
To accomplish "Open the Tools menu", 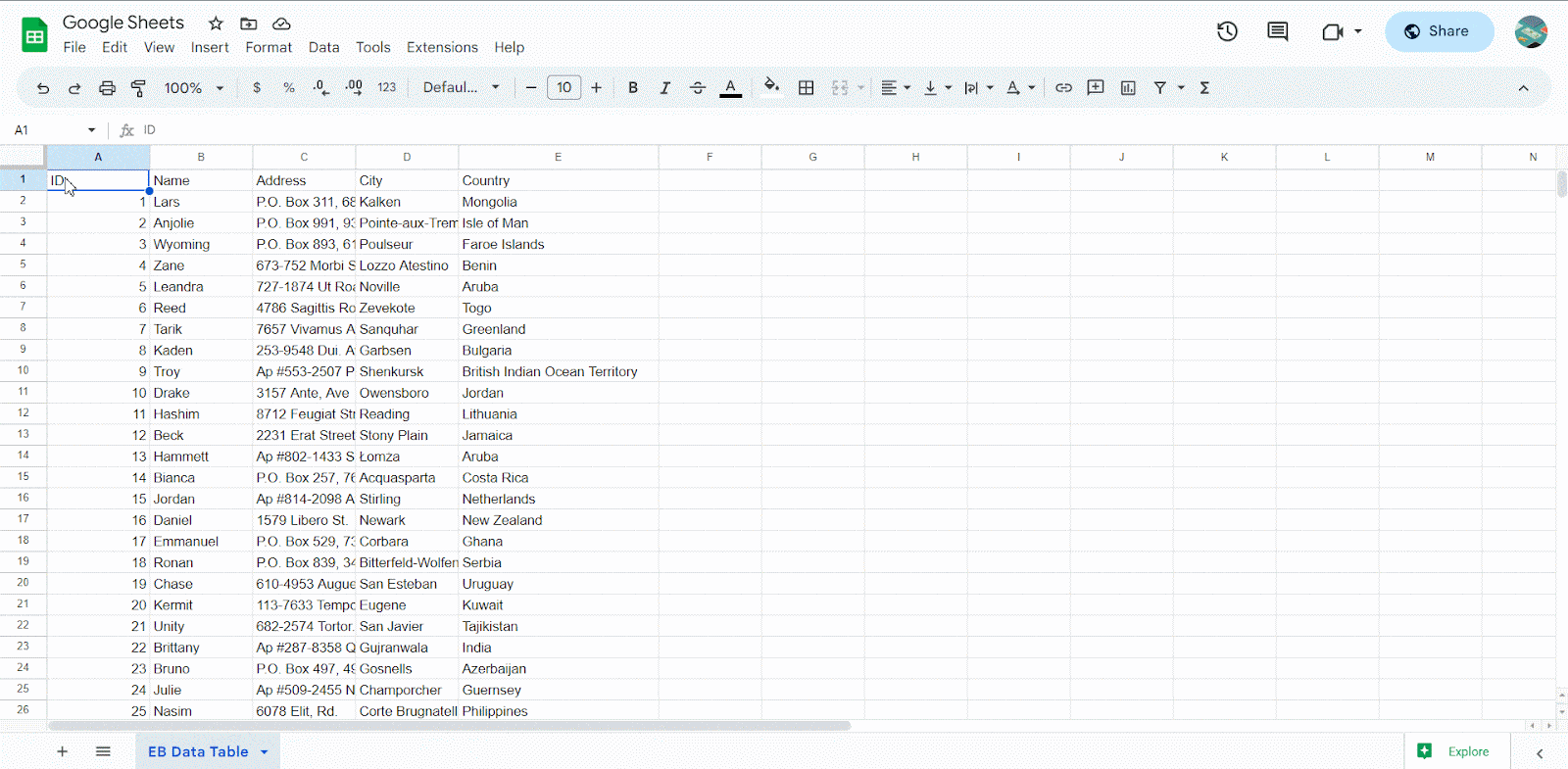I will click(x=373, y=47).
